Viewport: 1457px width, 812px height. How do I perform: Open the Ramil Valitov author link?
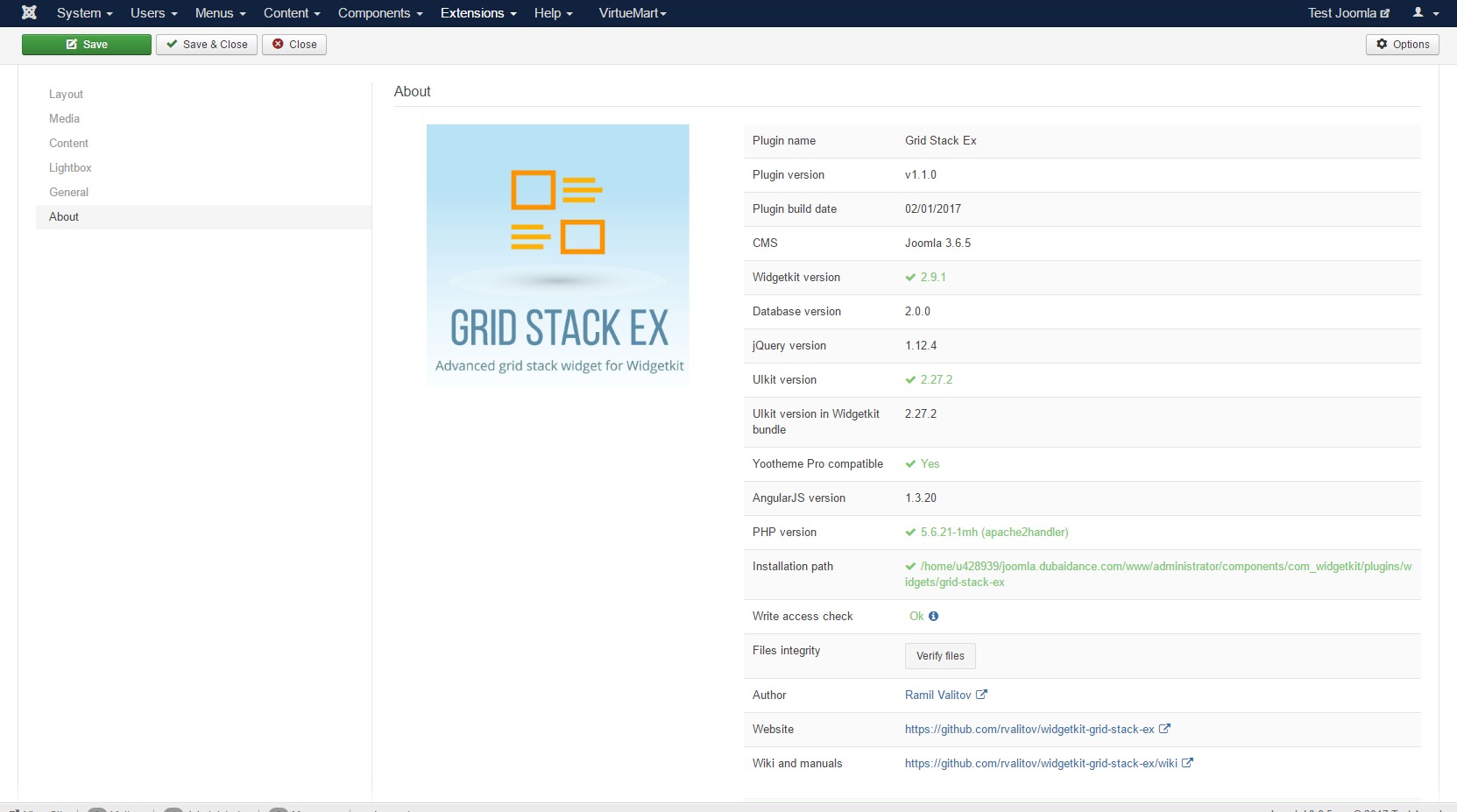[937, 695]
